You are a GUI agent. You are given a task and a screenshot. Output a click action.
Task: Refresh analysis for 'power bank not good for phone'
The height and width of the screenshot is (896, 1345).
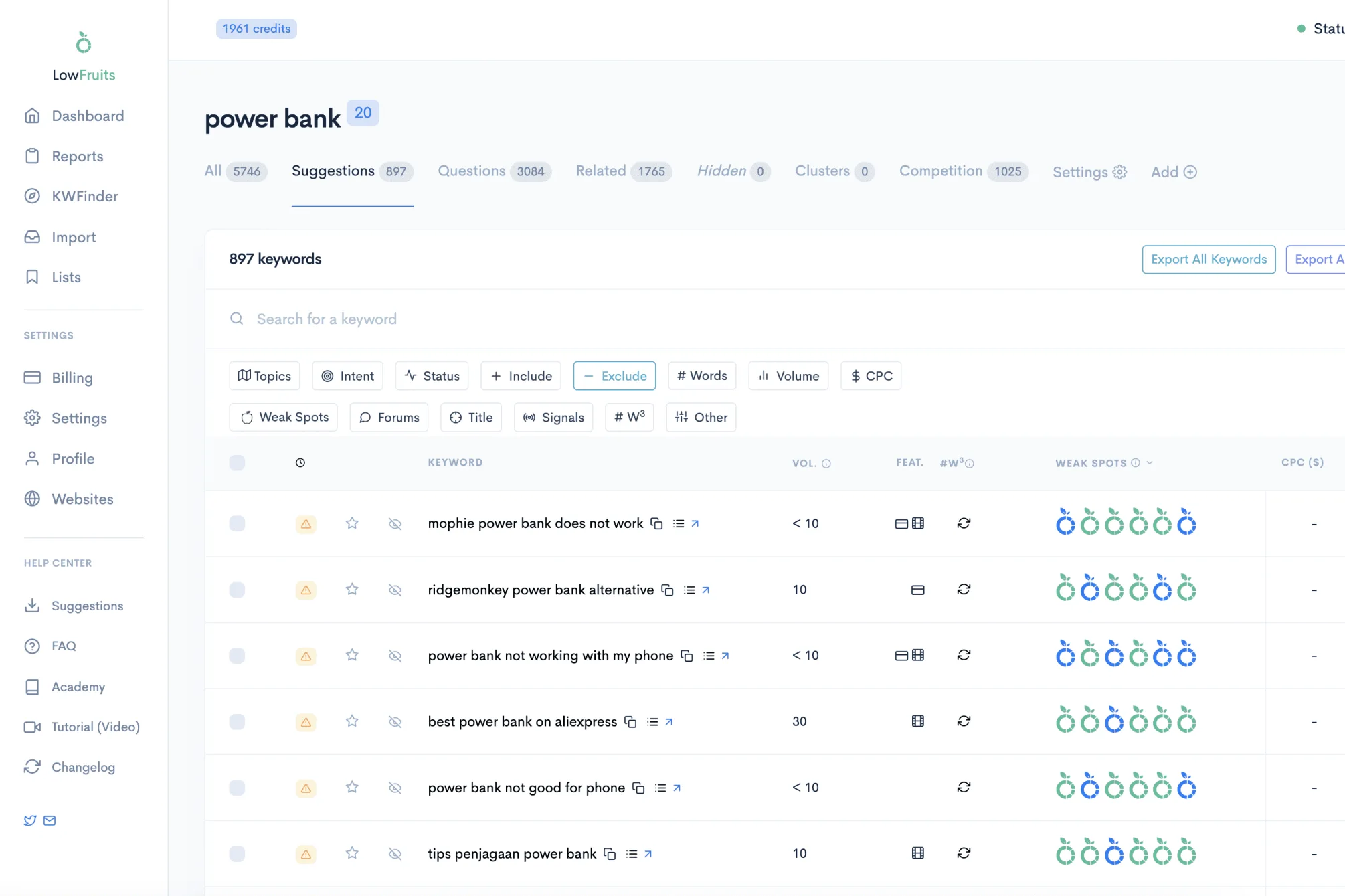964,787
